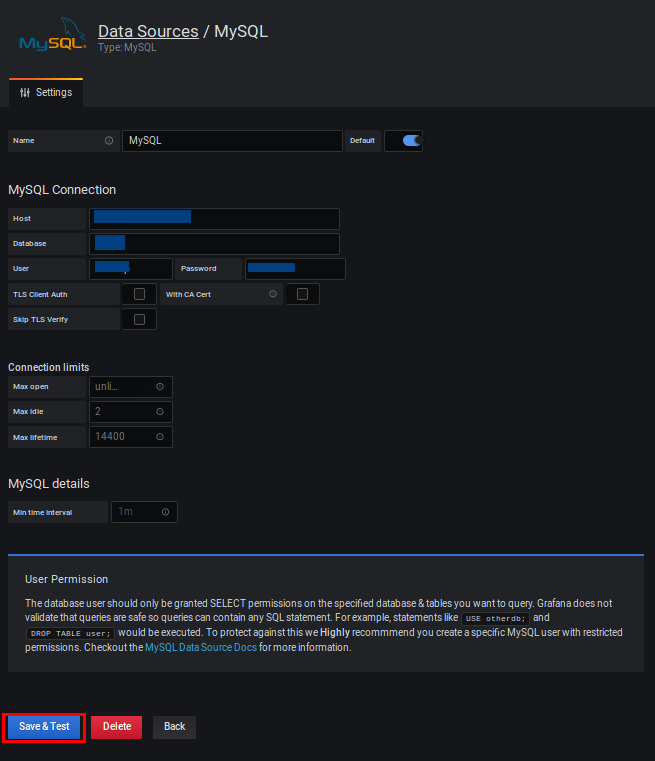Screen dimensions: 655x761
Task: Enable the Skip TLS Verify checkbox
Action: (x=139, y=319)
